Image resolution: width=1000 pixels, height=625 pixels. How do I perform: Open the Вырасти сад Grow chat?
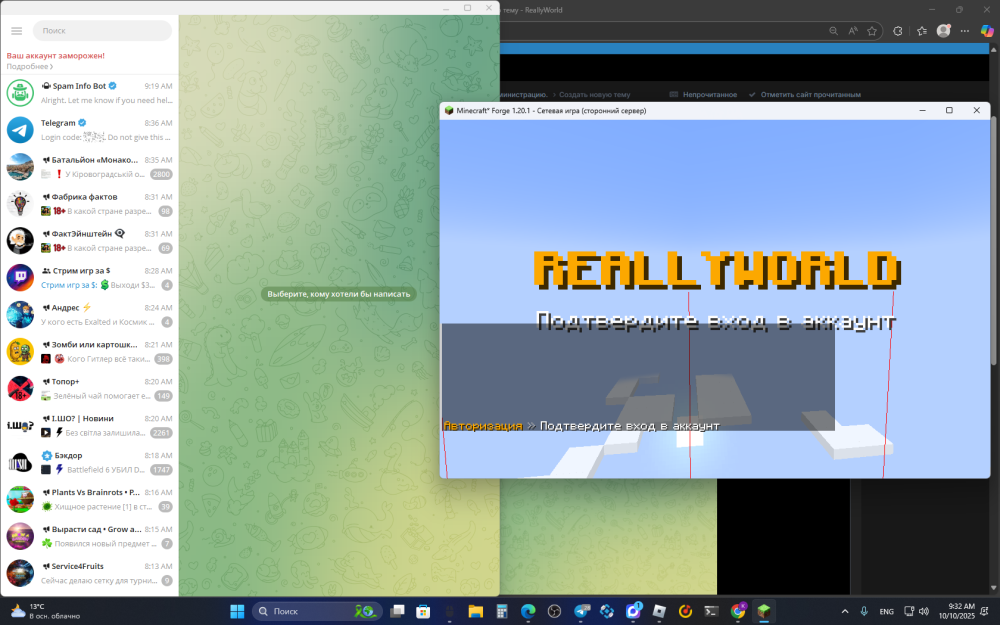point(89,537)
